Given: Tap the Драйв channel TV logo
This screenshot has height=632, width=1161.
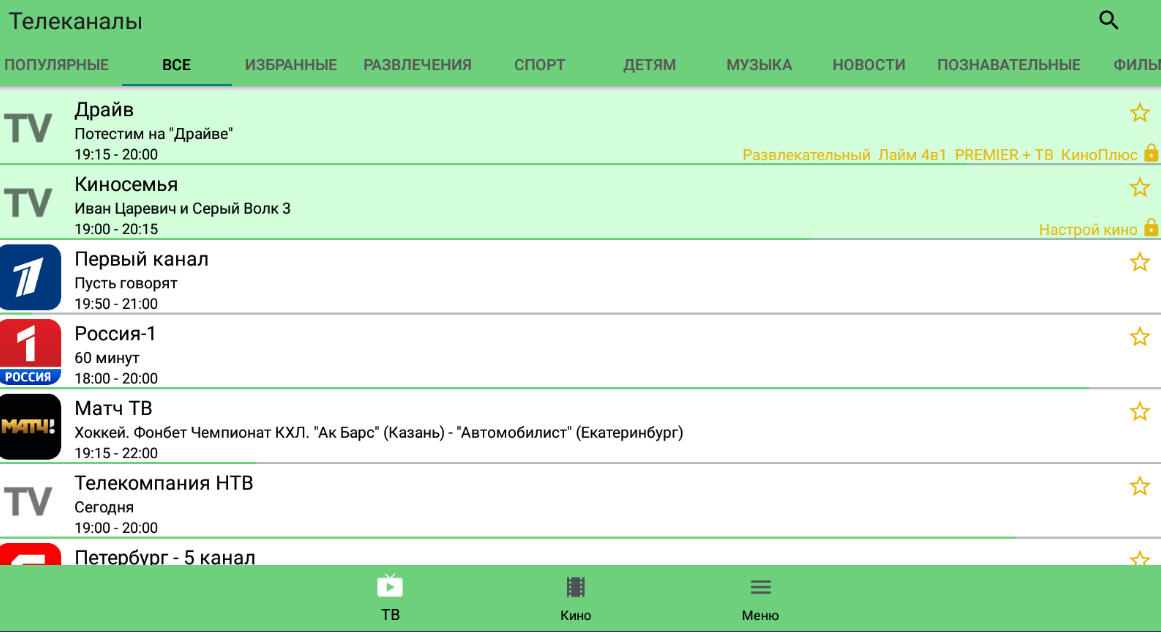Looking at the screenshot, I should pos(28,128).
